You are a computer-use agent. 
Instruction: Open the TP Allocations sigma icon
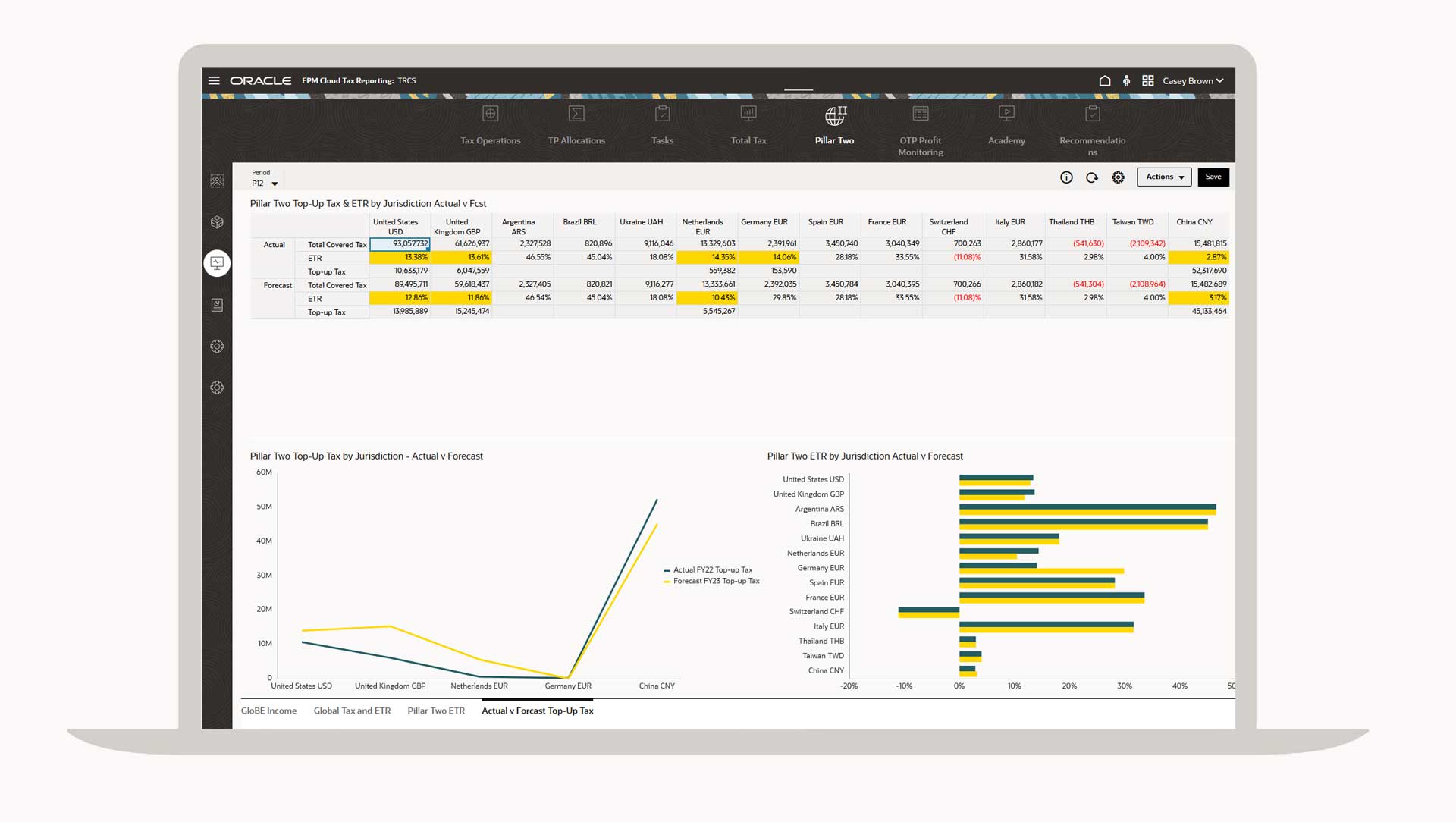[x=576, y=115]
